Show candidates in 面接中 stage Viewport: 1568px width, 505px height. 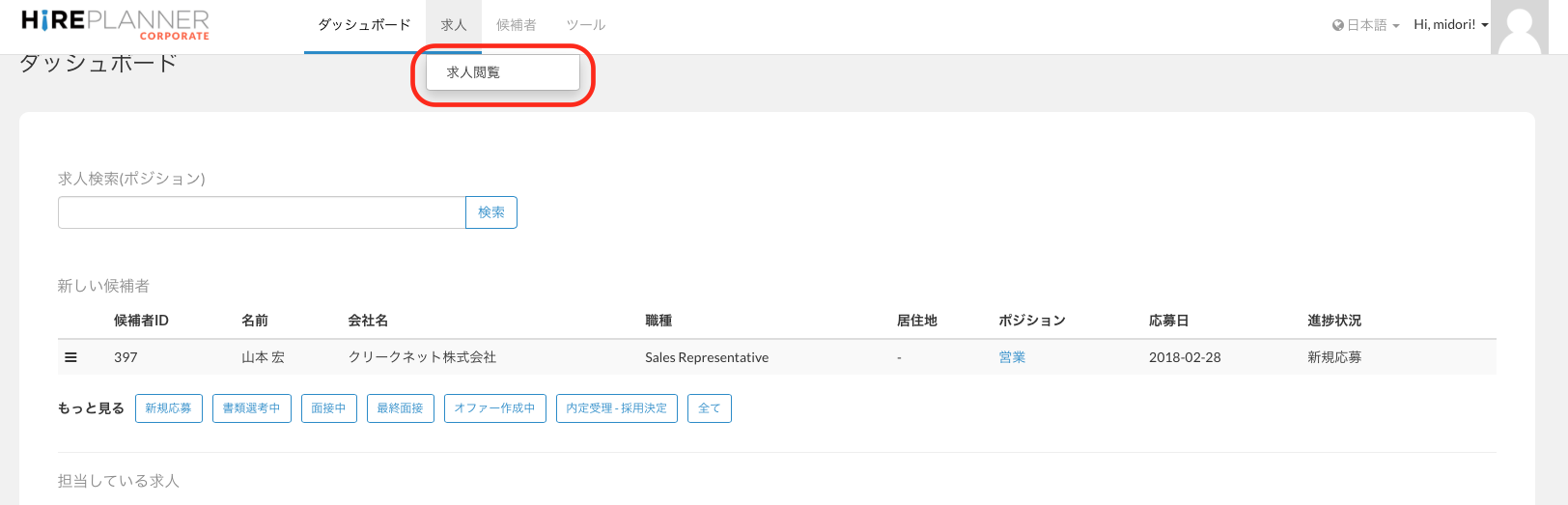328,408
